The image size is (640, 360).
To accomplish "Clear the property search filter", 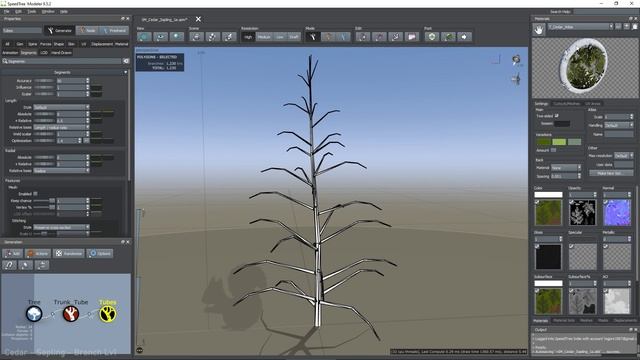I will coord(126,61).
